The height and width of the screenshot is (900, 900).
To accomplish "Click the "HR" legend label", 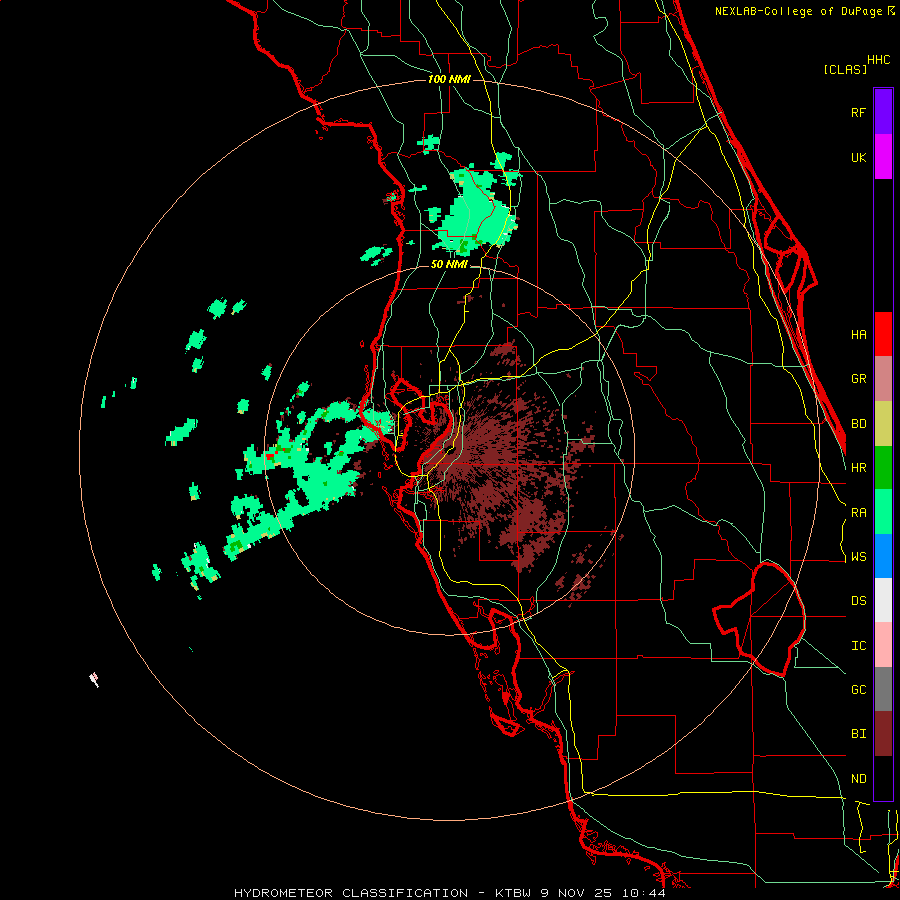I will pyautogui.click(x=858, y=468).
